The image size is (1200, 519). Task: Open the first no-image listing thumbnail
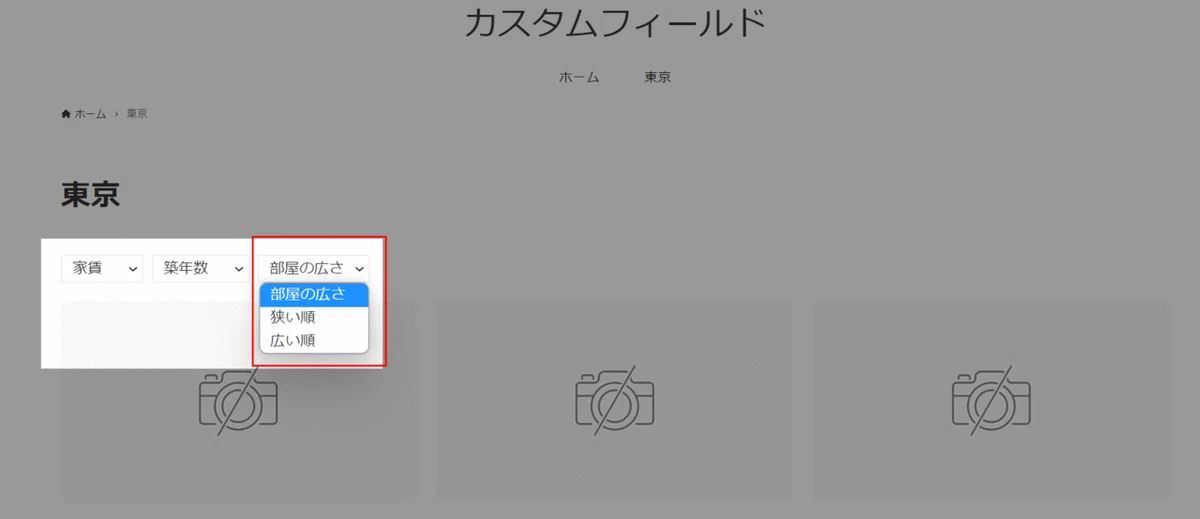coord(239,400)
